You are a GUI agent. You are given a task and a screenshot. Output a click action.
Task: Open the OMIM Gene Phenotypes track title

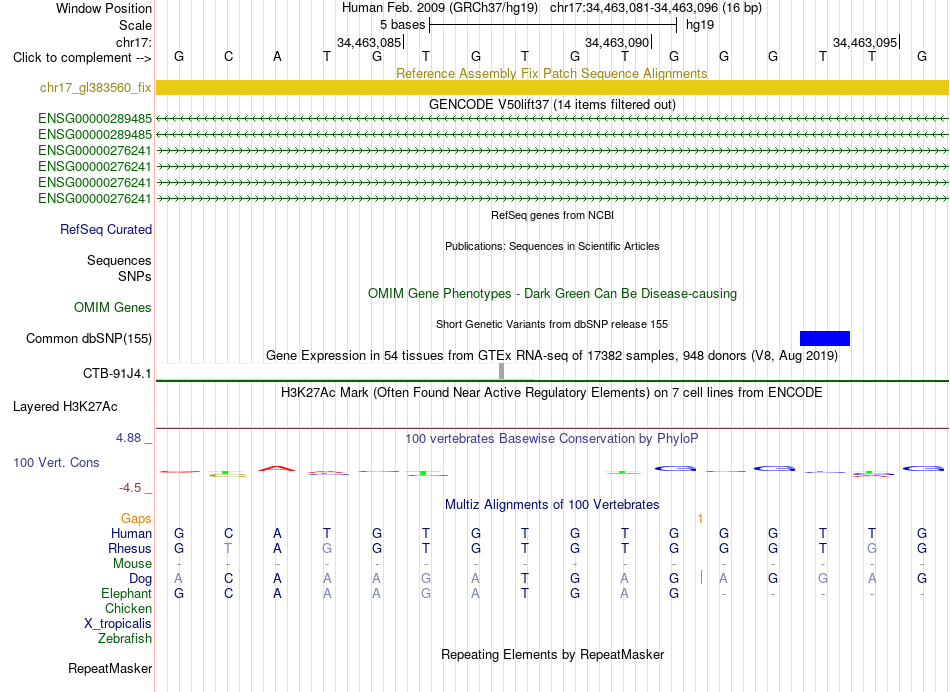coord(552,293)
